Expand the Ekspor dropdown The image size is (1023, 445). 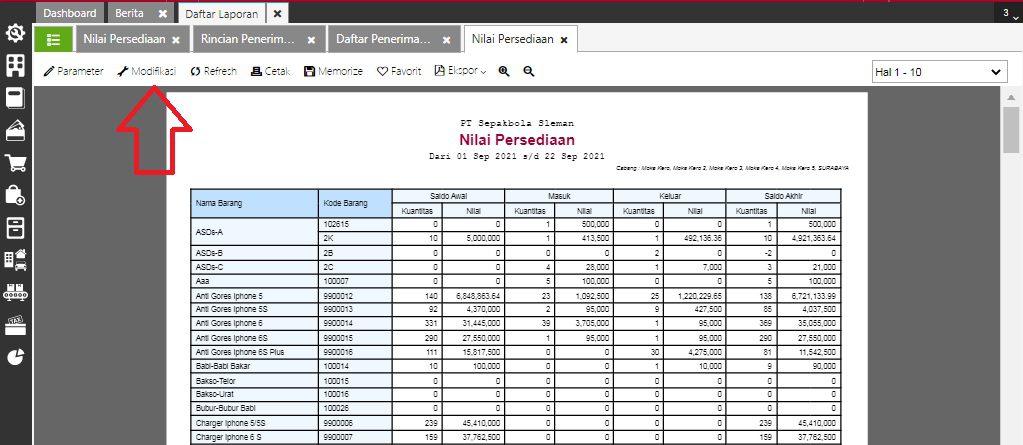pyautogui.click(x=461, y=72)
